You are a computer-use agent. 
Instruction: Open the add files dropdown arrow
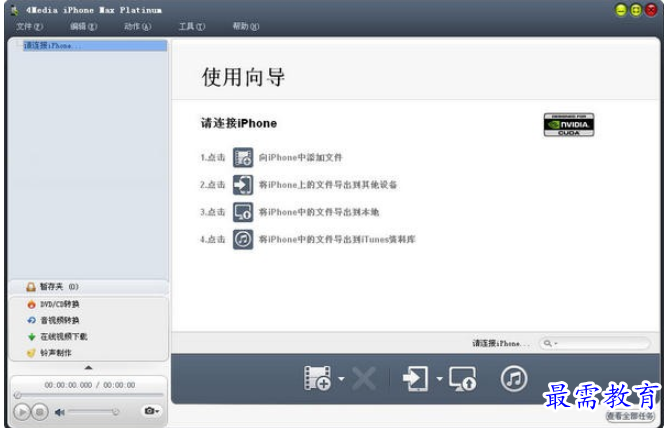coord(341,378)
